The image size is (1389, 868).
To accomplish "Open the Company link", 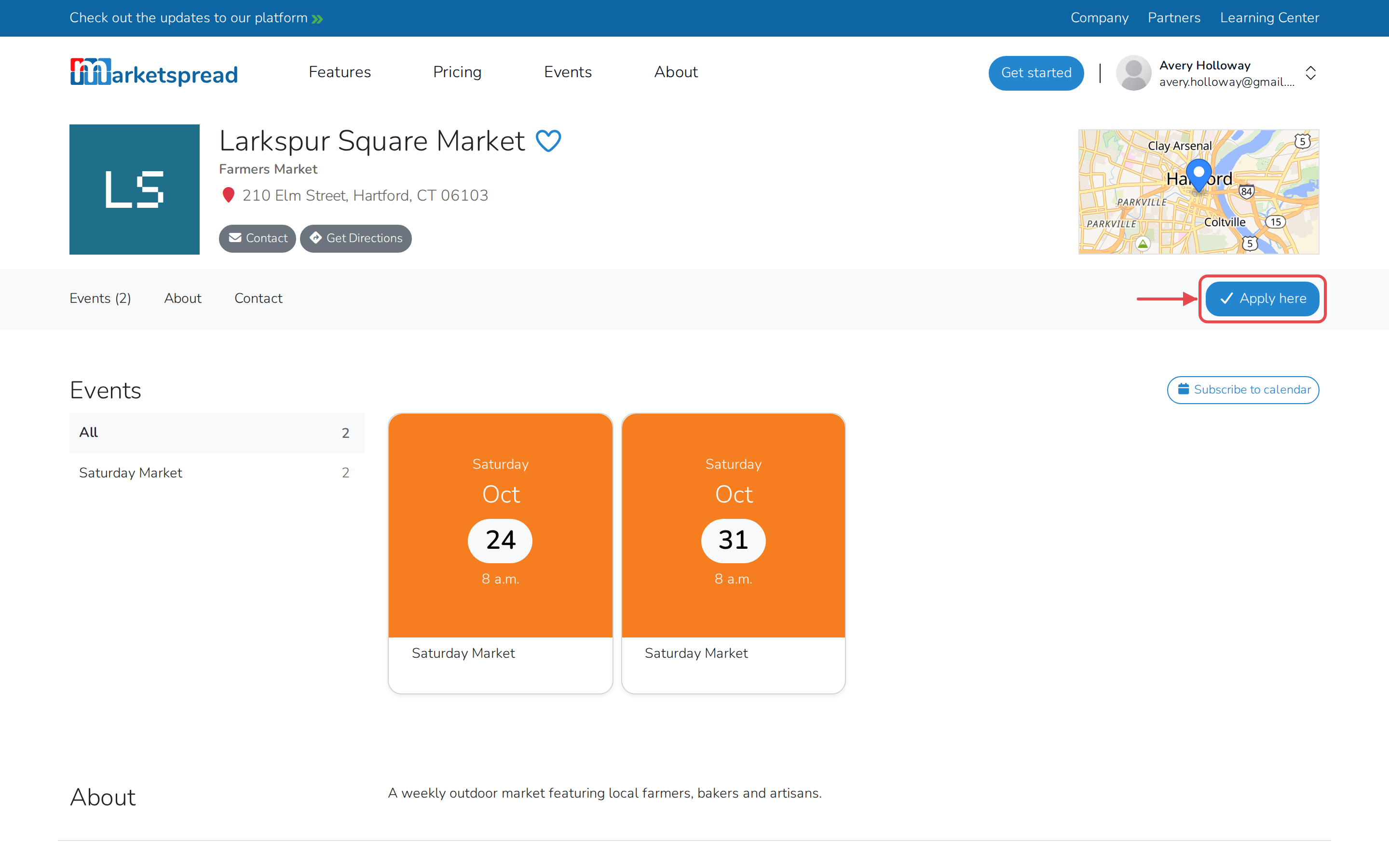I will click(1099, 18).
